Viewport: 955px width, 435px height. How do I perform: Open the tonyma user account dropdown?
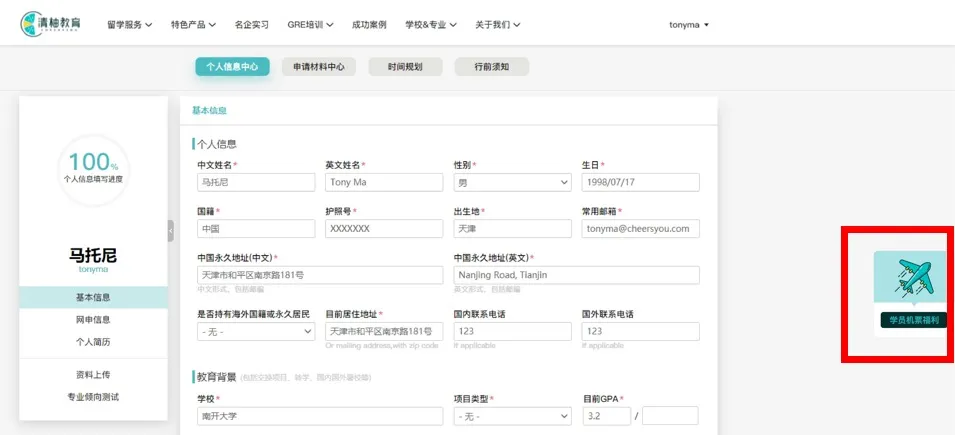point(688,25)
